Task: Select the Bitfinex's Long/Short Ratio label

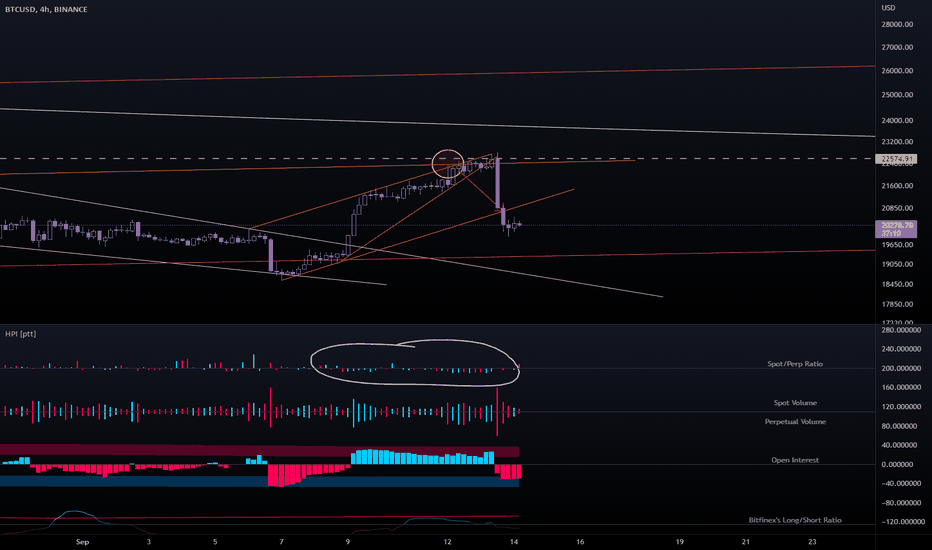Action: coord(795,520)
